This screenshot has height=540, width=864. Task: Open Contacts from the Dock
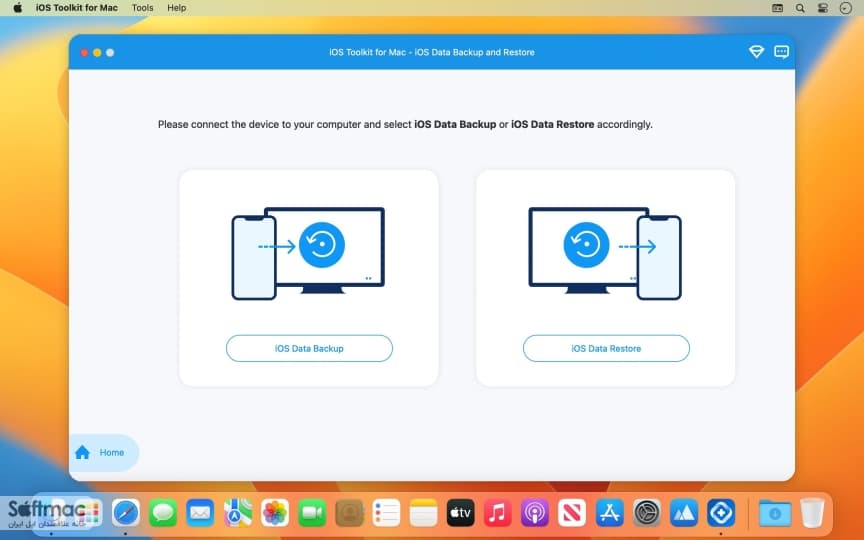(349, 513)
